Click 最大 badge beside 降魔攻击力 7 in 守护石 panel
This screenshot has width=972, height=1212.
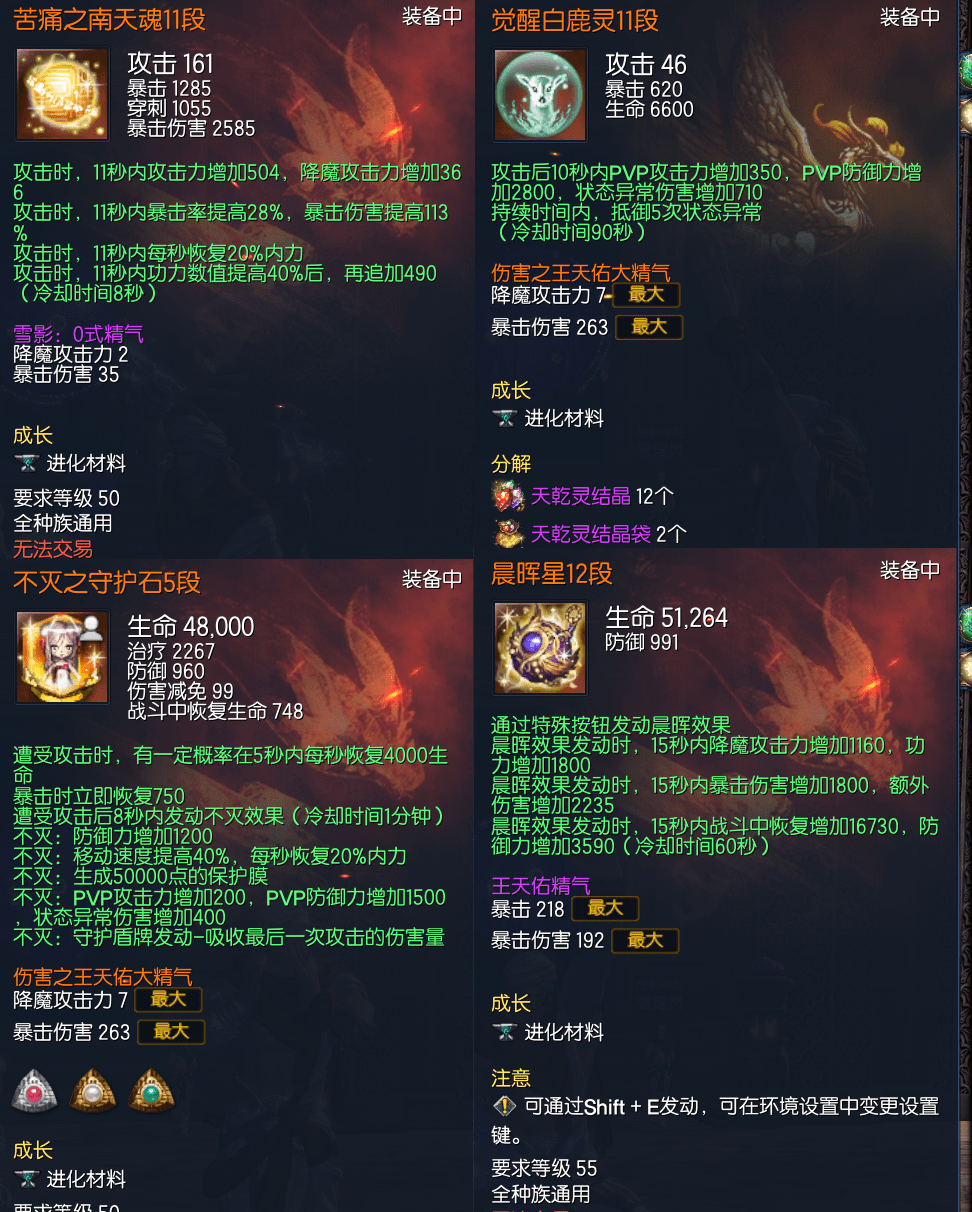(x=168, y=999)
